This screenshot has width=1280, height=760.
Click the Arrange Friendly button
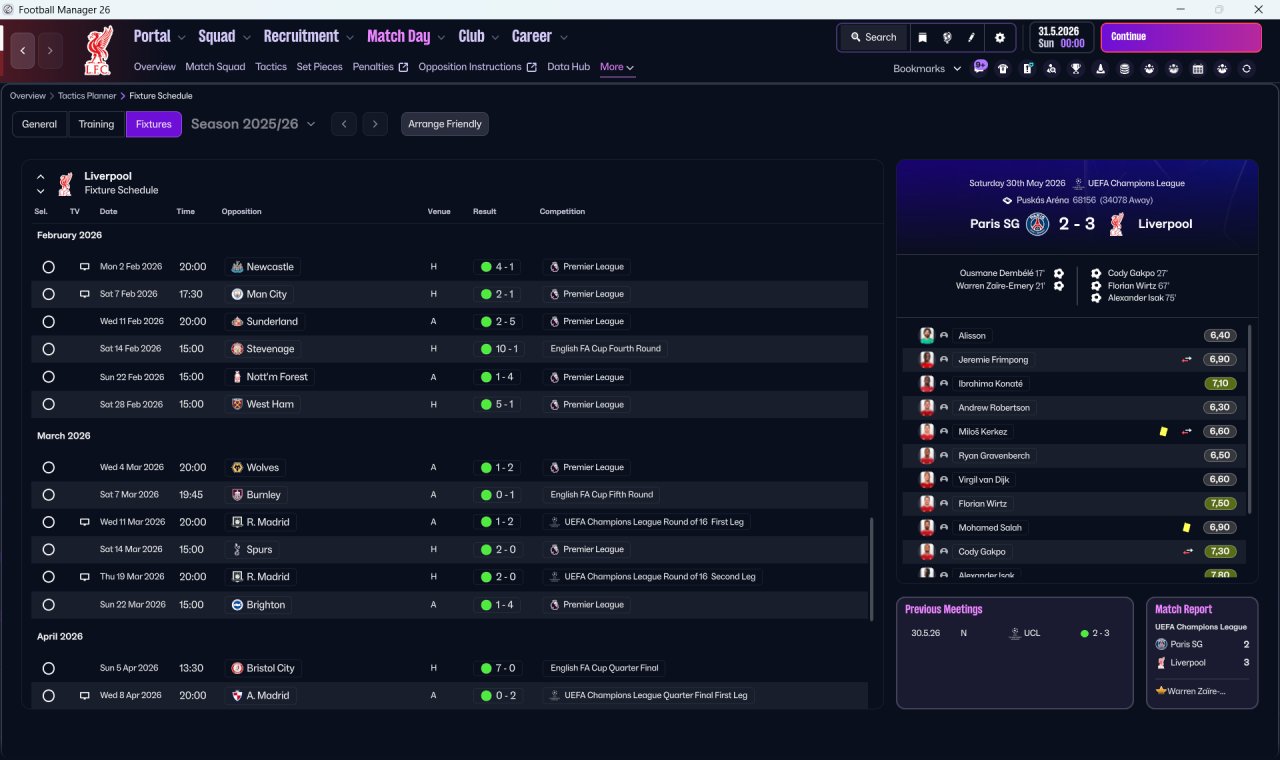tap(445, 124)
